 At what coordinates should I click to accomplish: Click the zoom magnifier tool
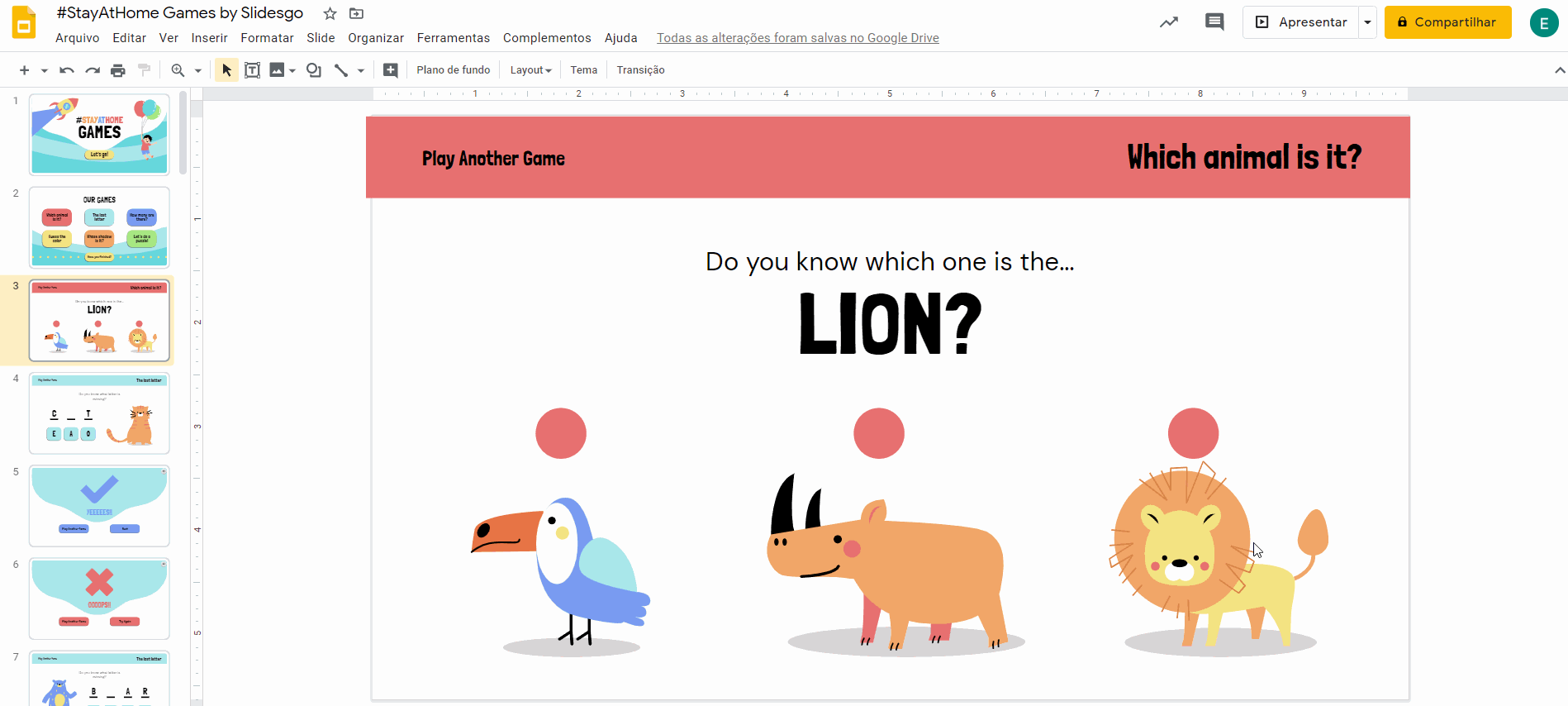(x=178, y=70)
